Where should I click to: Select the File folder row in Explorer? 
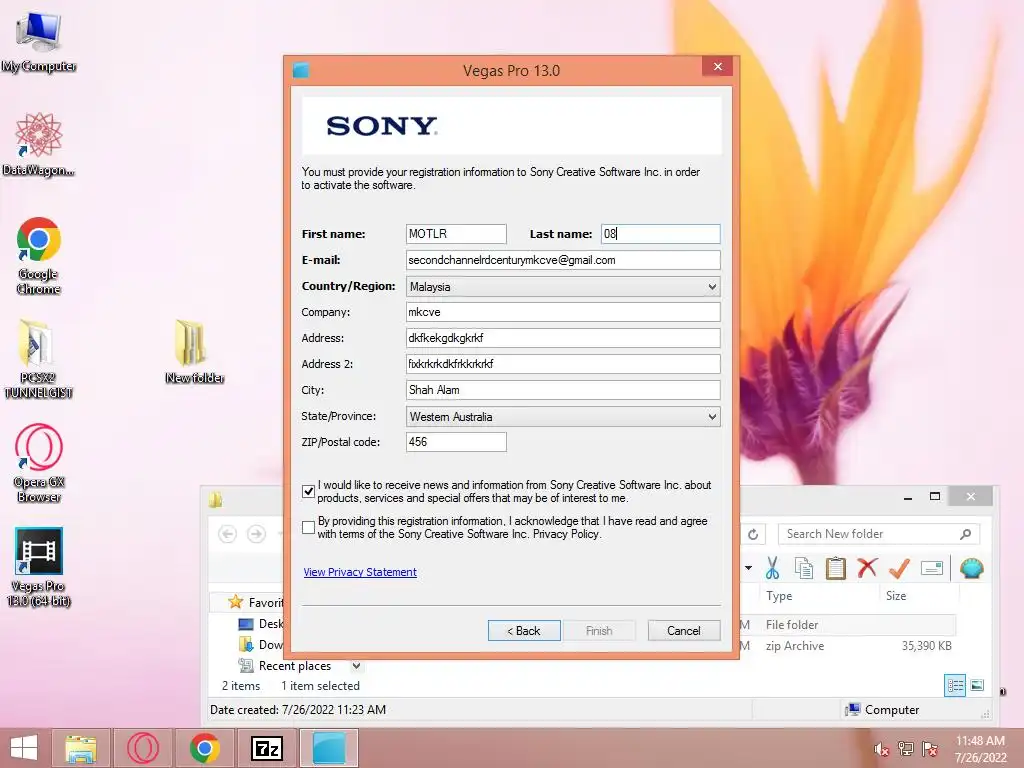pos(848,625)
